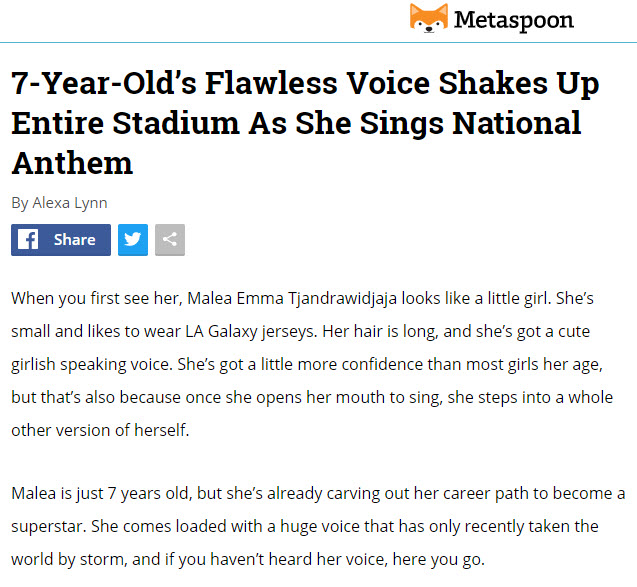
Task: Click the phrase 'superstar' in the second paragraph
Action: coord(47,527)
